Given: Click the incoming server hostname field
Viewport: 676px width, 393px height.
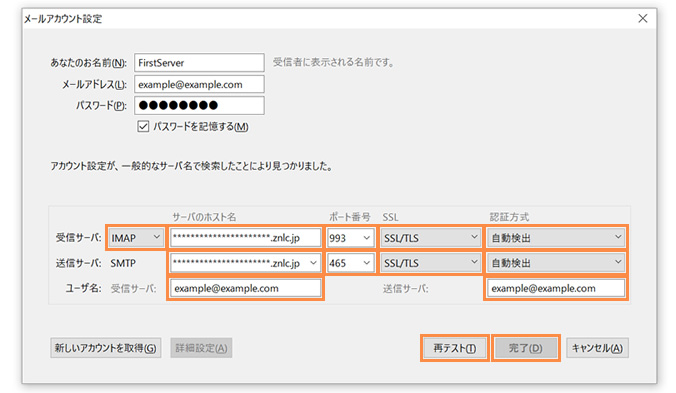Looking at the screenshot, I should pos(245,238).
